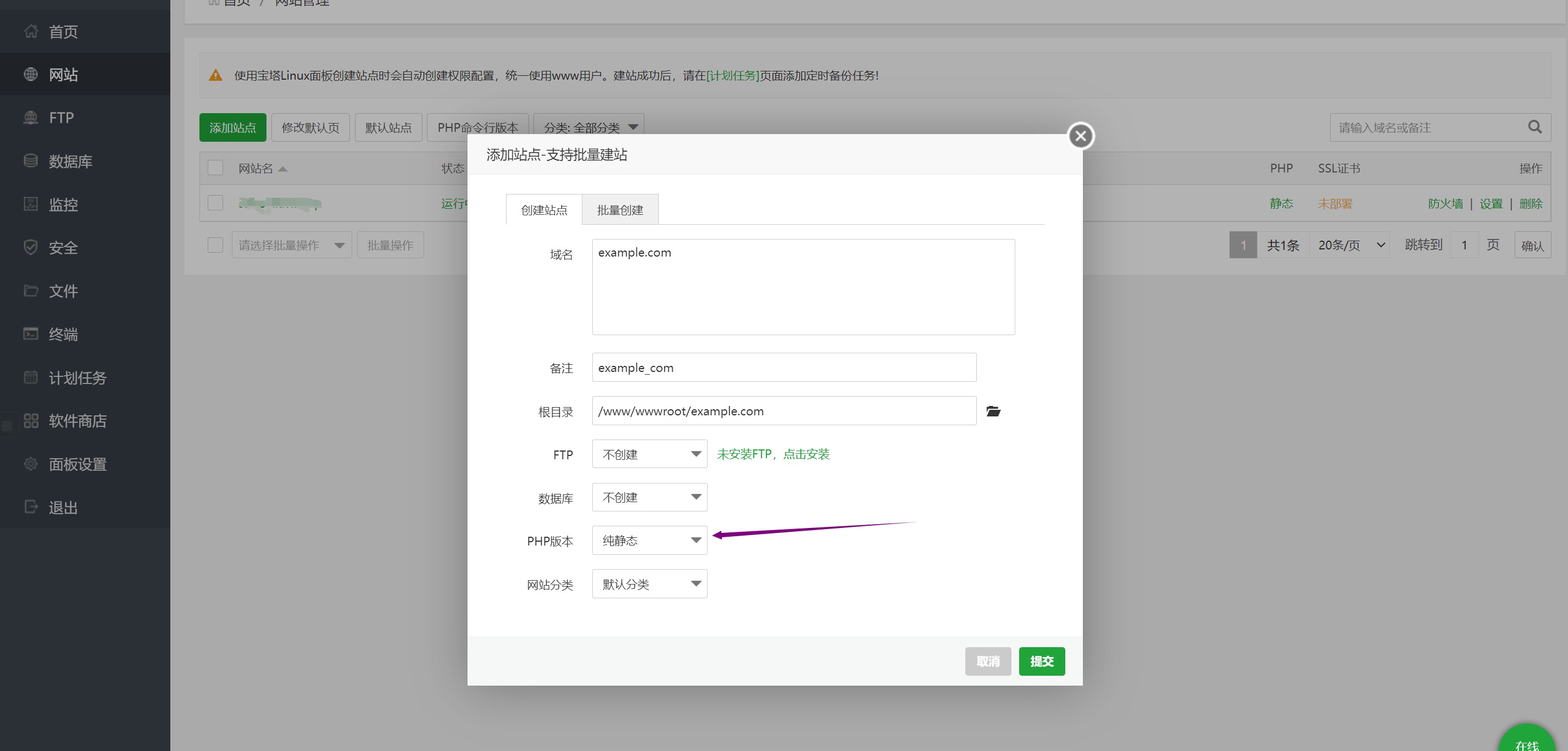
Task: Open the FTP dropdown showing 不创建
Action: (649, 454)
